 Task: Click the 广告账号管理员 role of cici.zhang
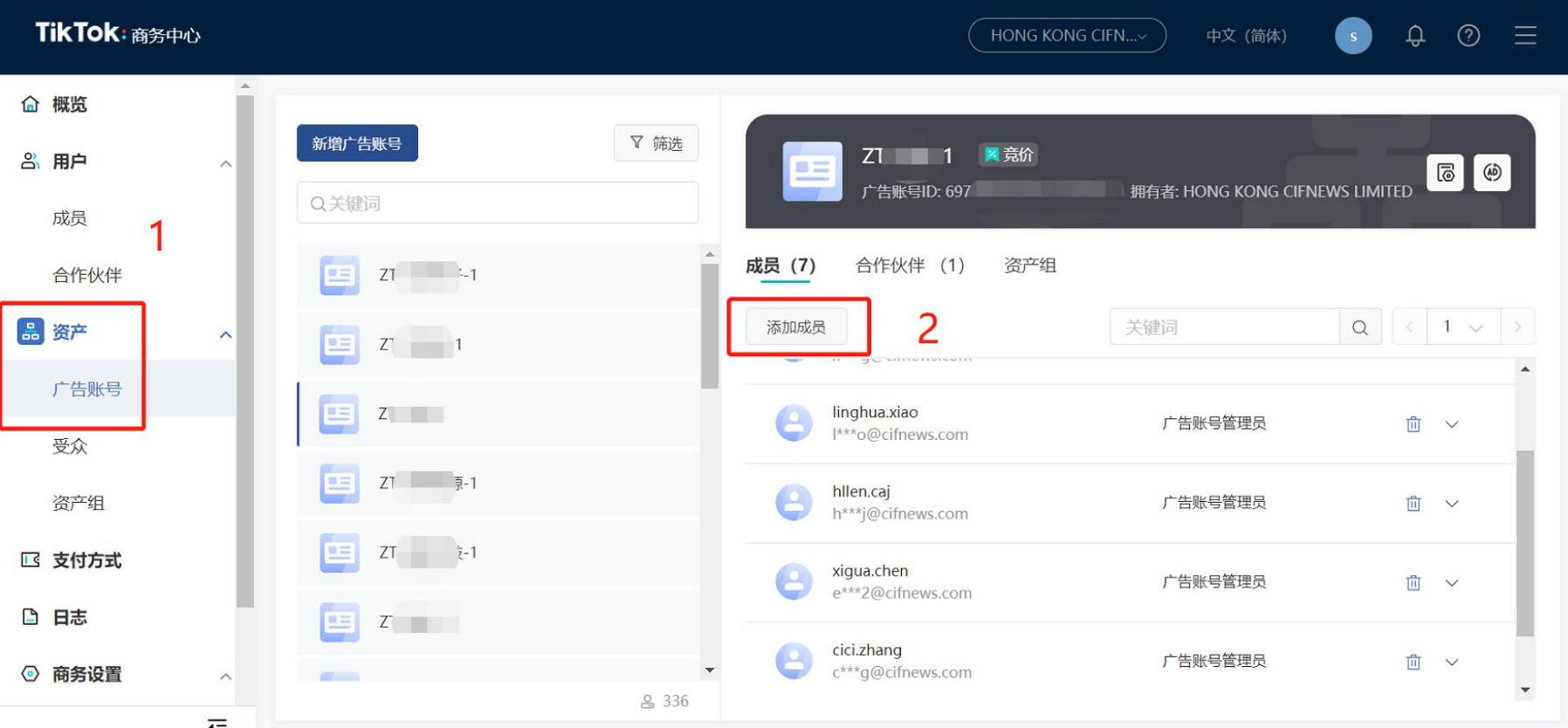1214,661
